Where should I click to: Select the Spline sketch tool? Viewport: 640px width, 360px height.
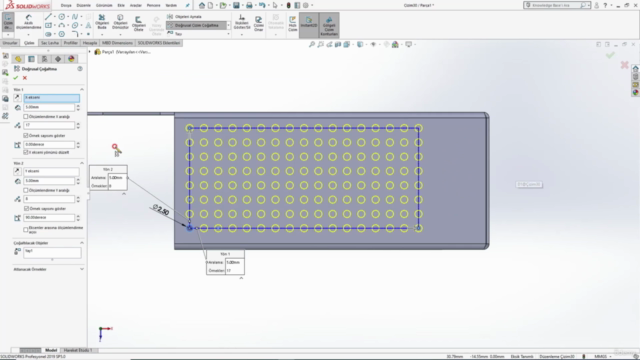pos(75,17)
